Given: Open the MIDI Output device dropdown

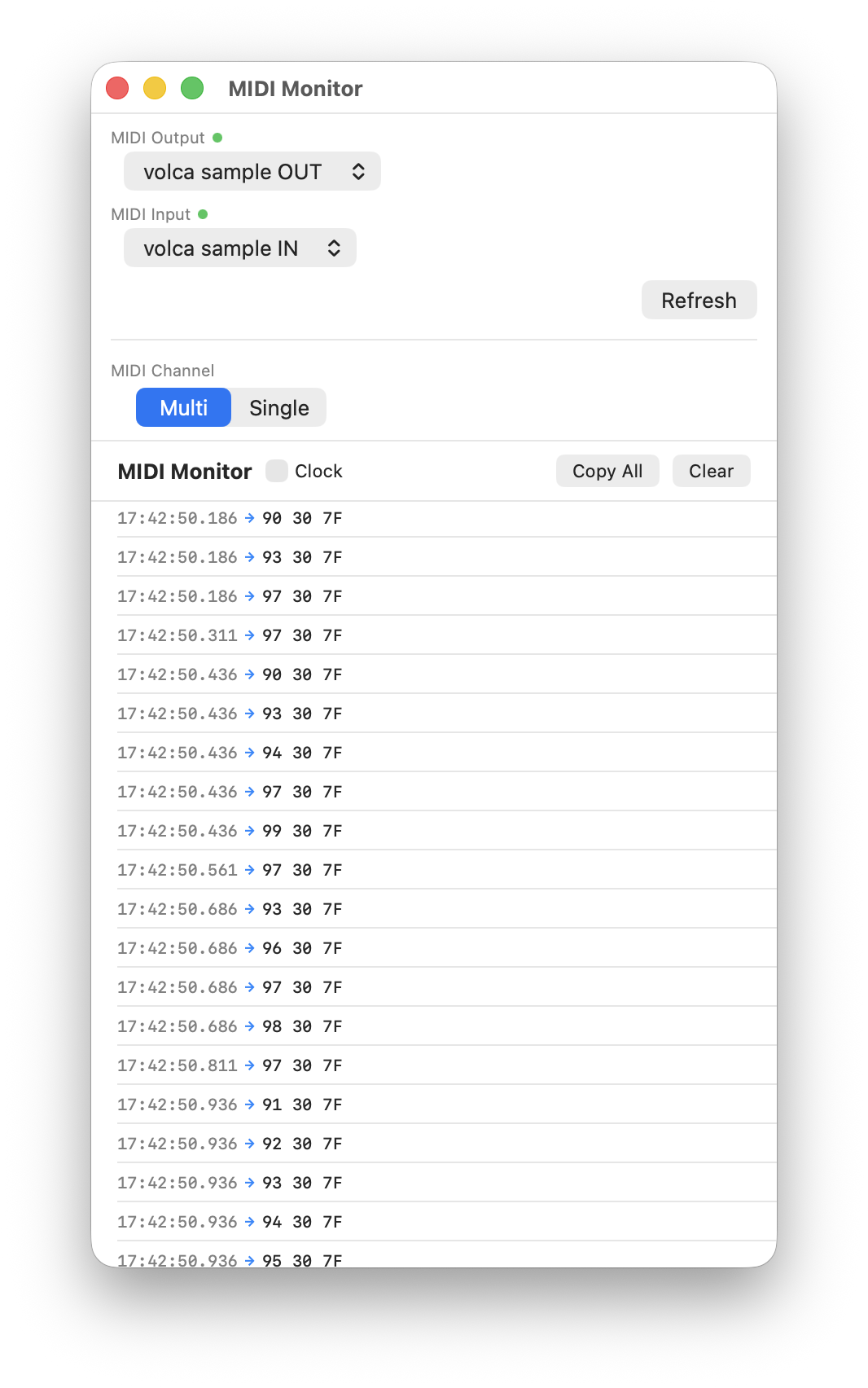Looking at the screenshot, I should (x=252, y=171).
